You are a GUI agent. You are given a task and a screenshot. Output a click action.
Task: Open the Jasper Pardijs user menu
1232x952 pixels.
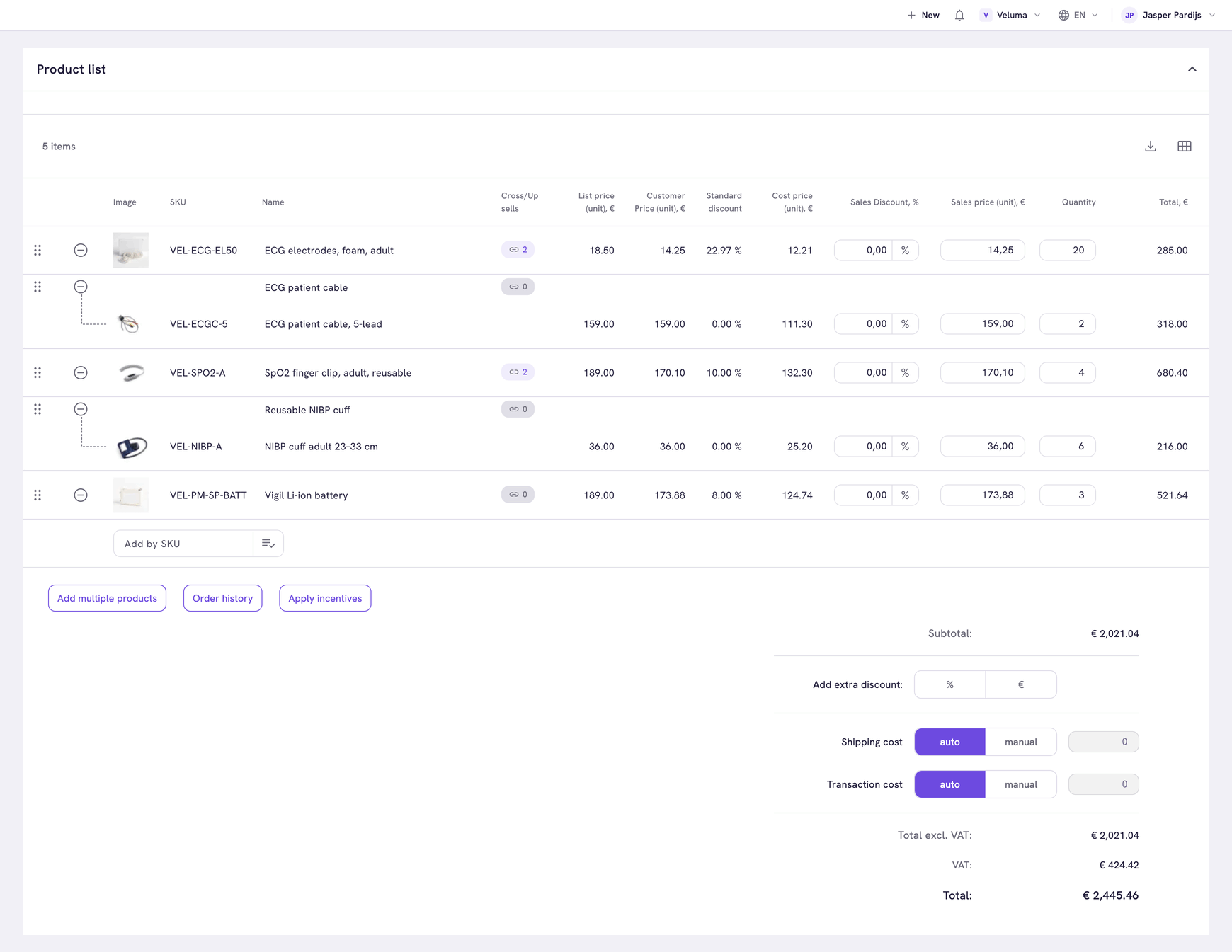1169,15
